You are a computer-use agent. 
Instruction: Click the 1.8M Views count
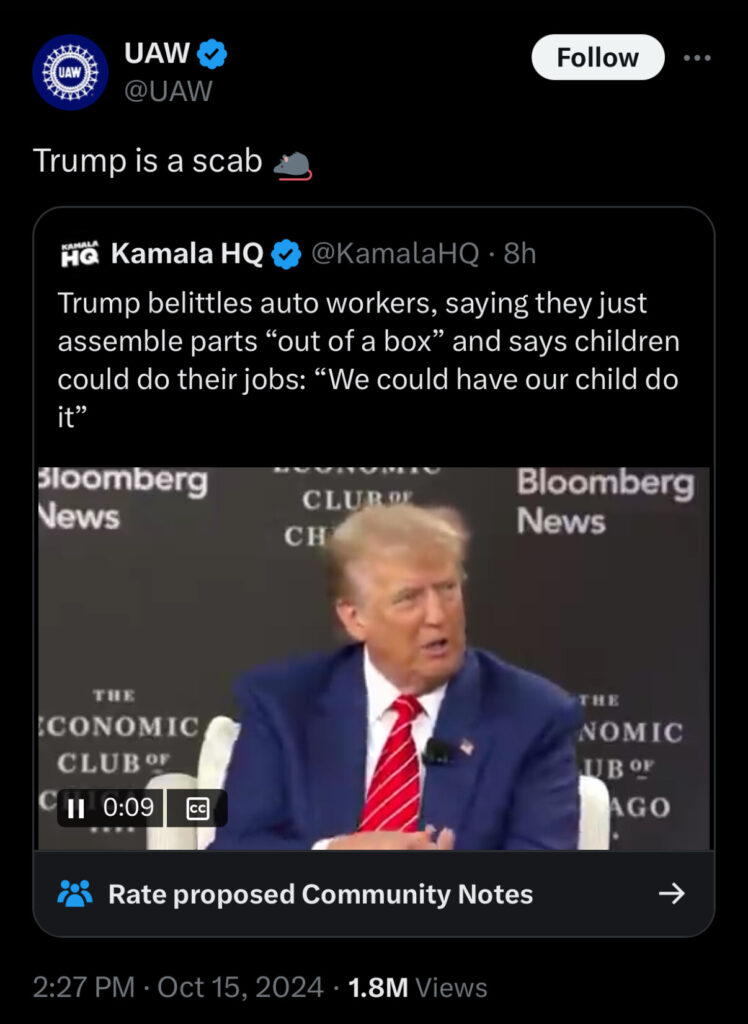coord(417,988)
